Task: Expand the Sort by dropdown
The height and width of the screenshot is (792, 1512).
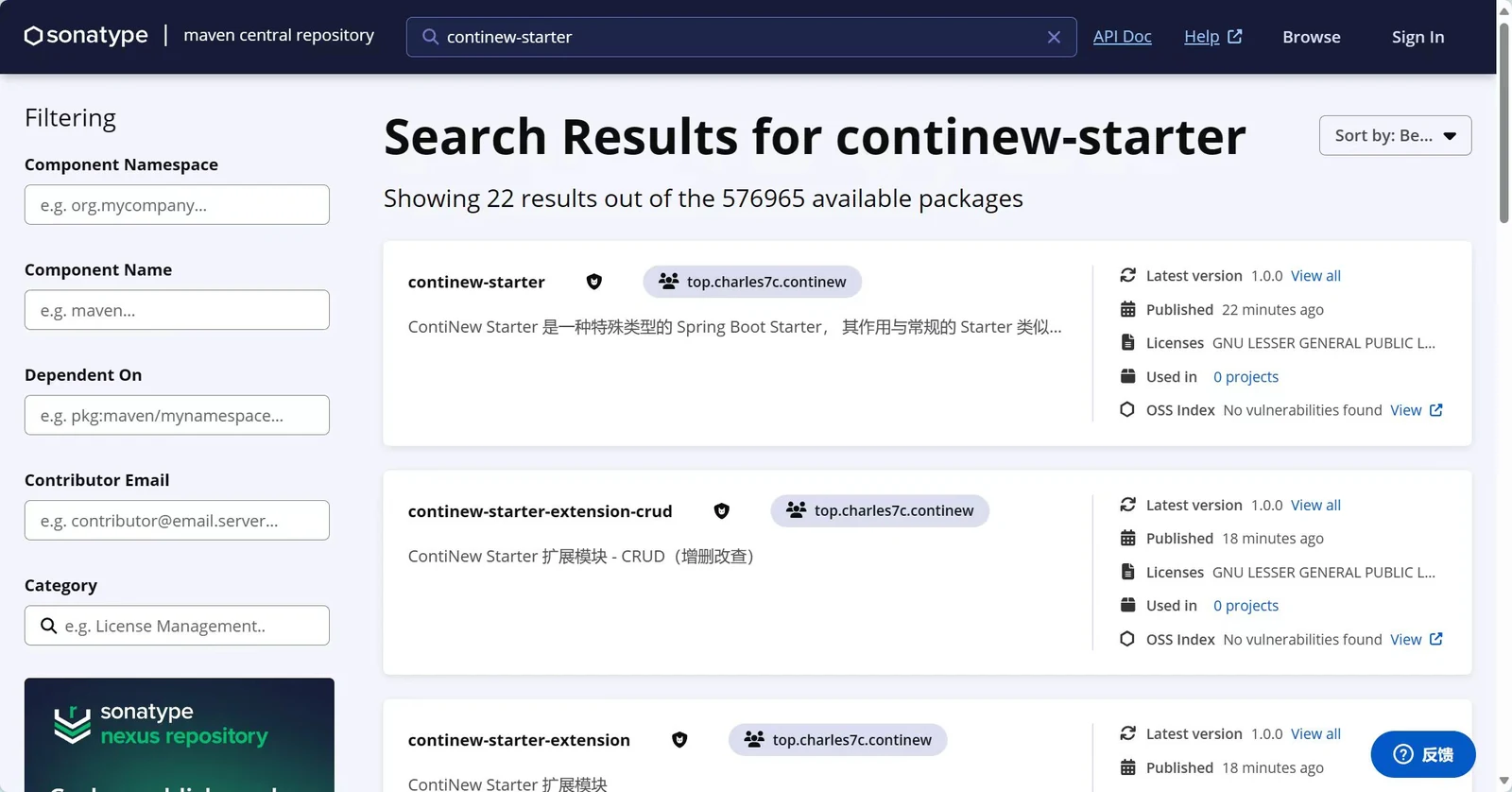Action: click(x=1395, y=135)
